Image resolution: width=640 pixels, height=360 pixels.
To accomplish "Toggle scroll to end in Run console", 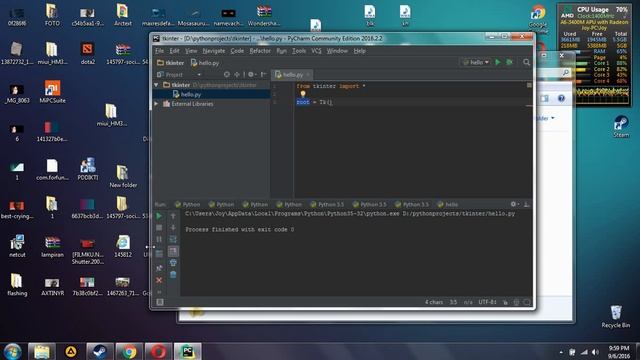I will coord(173,251).
